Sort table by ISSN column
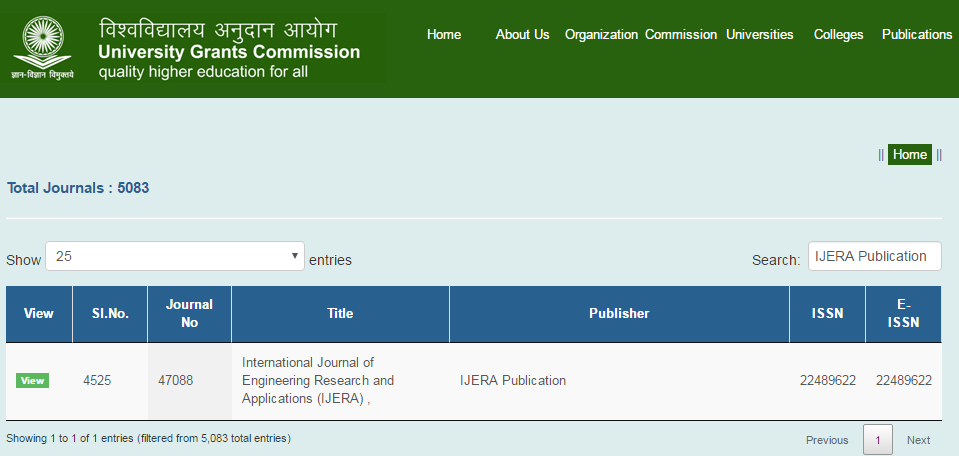This screenshot has height=456, width=959. point(827,314)
